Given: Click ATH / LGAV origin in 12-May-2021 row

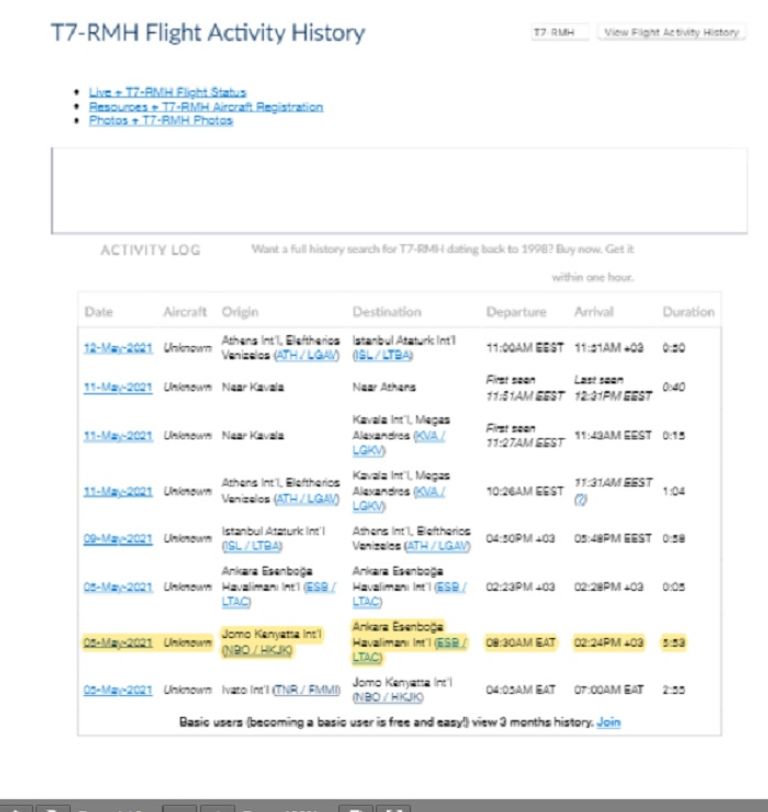Looking at the screenshot, I should pyautogui.click(x=304, y=356).
